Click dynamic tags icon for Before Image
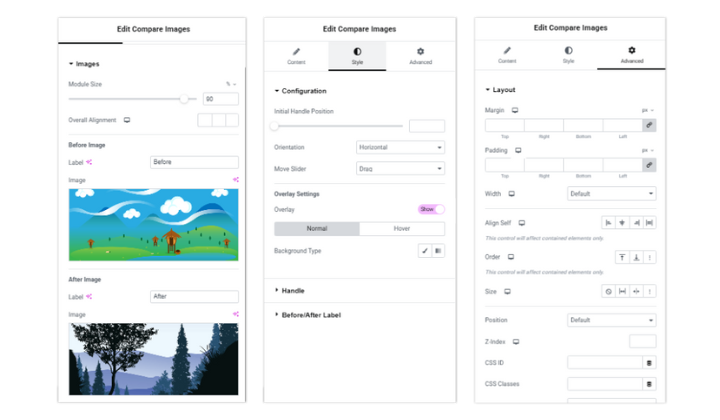The image size is (720, 420). [236, 179]
